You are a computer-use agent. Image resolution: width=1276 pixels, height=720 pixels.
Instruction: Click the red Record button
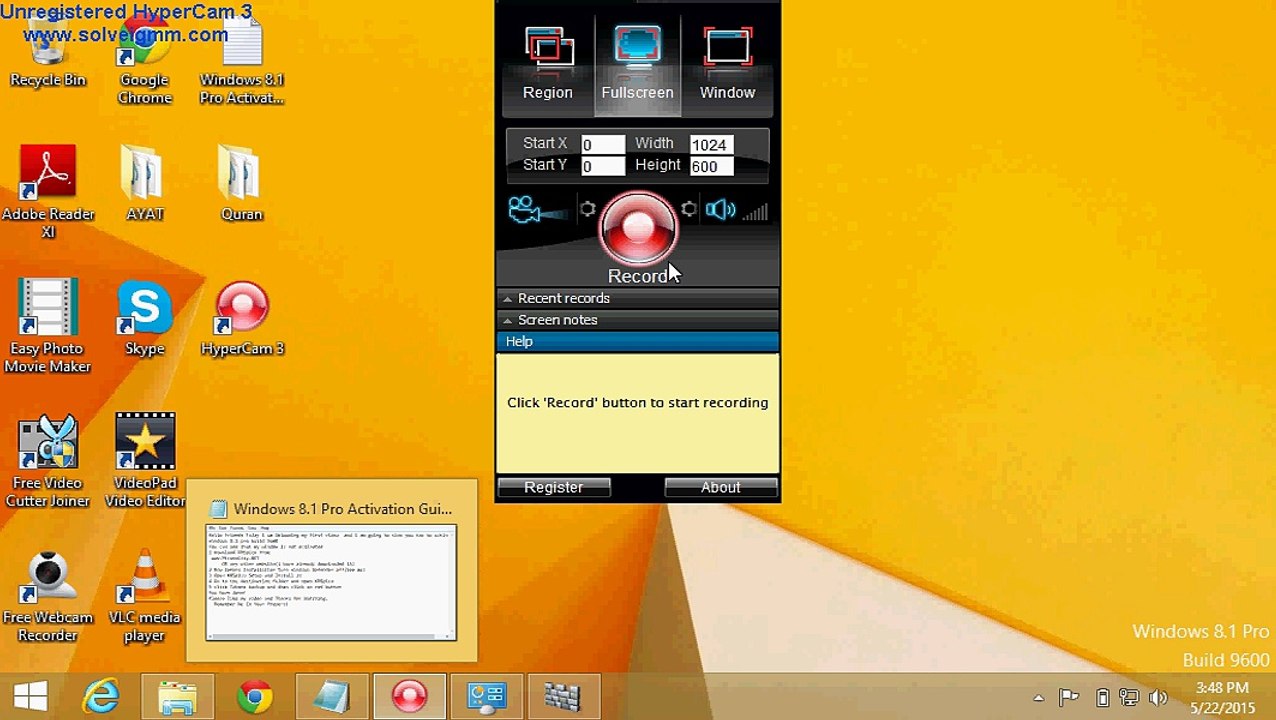click(638, 228)
